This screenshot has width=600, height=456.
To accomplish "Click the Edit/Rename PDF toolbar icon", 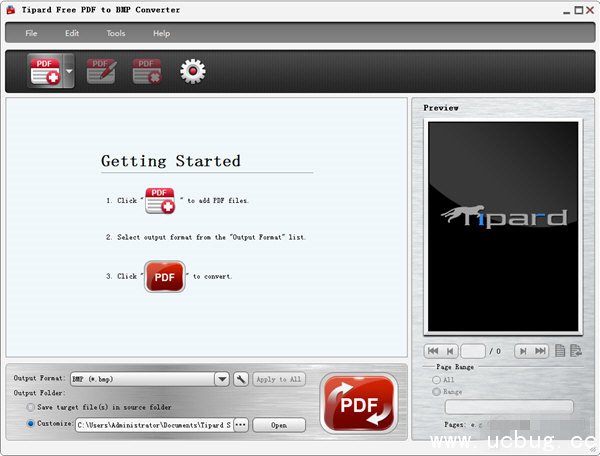I will pos(101,72).
